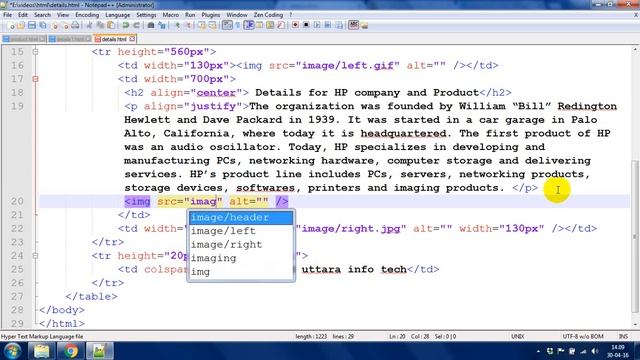The height and width of the screenshot is (360, 640).
Task: Click the Save recorded macro icon
Action: (339, 25)
